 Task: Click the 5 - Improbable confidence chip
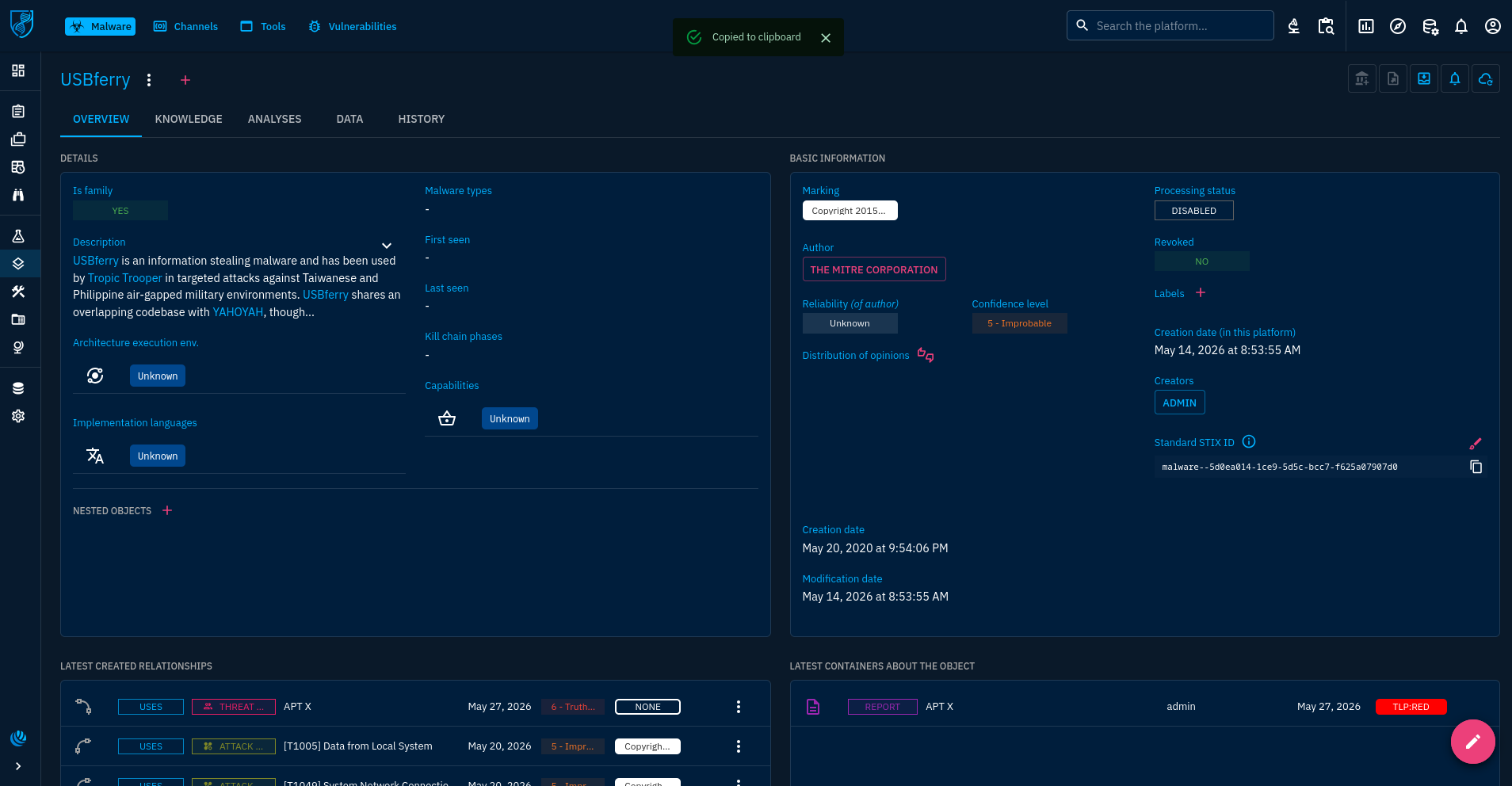click(1020, 323)
